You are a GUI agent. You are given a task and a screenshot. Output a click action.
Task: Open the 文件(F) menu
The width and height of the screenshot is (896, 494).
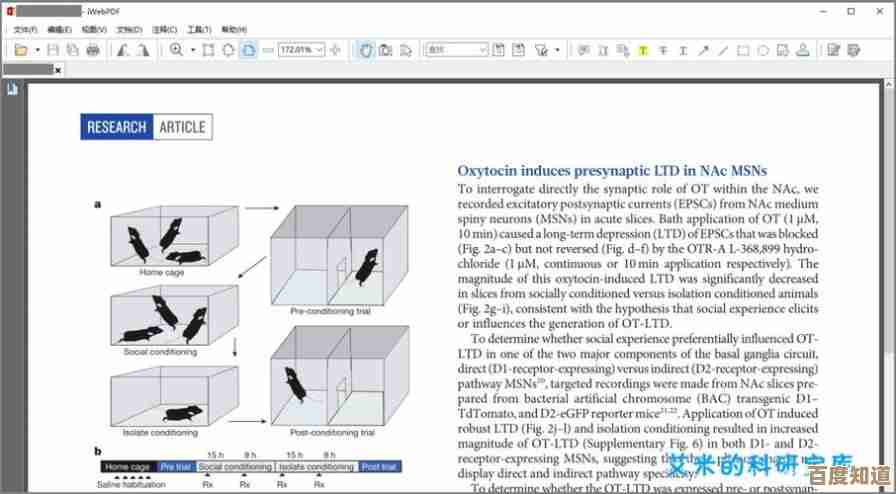point(25,30)
